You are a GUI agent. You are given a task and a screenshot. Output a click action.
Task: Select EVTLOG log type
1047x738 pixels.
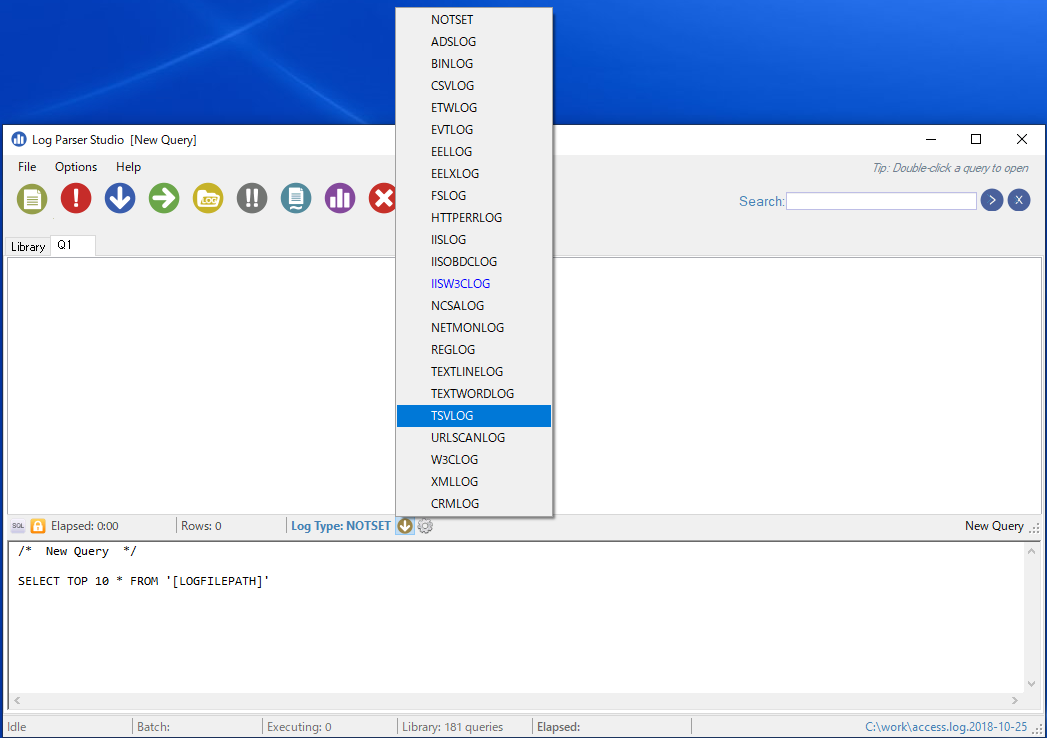[474, 130]
